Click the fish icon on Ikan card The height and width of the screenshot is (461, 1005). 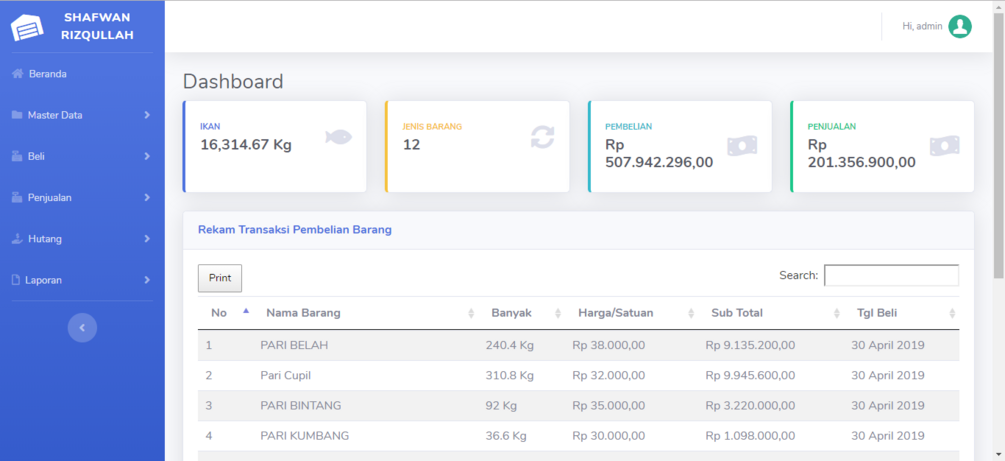coord(338,137)
